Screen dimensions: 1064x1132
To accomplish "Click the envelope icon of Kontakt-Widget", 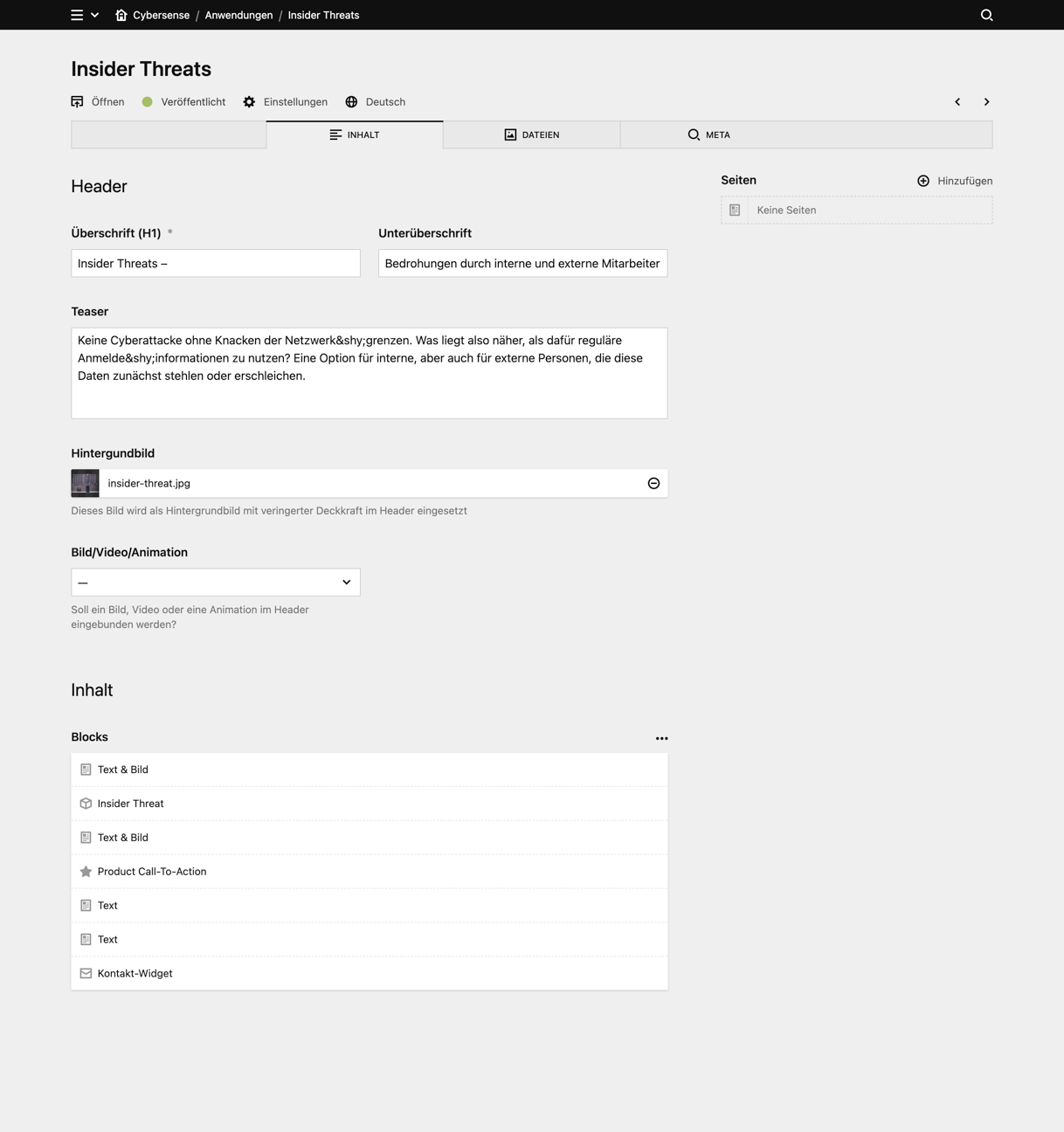I will (86, 973).
